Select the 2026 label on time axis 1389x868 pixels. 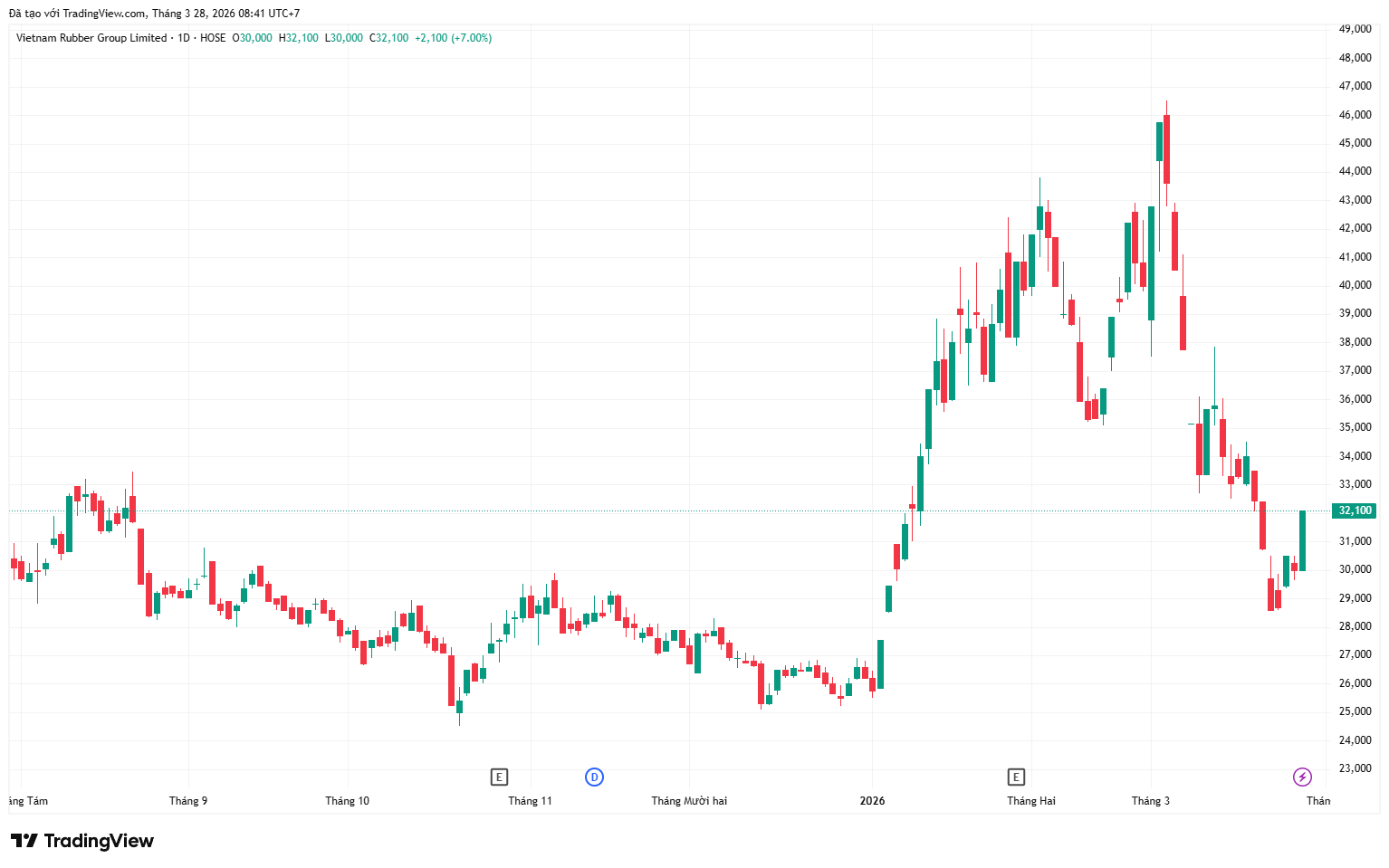(x=872, y=801)
